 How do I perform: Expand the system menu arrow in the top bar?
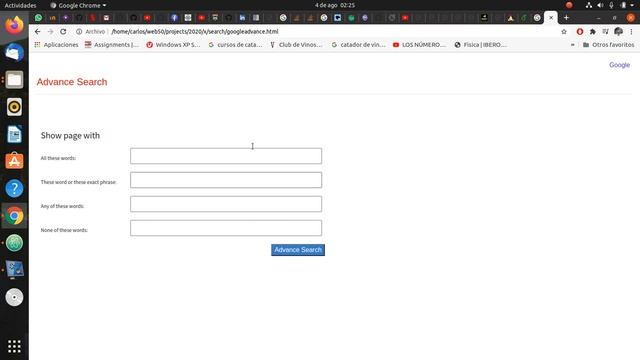[633, 5]
